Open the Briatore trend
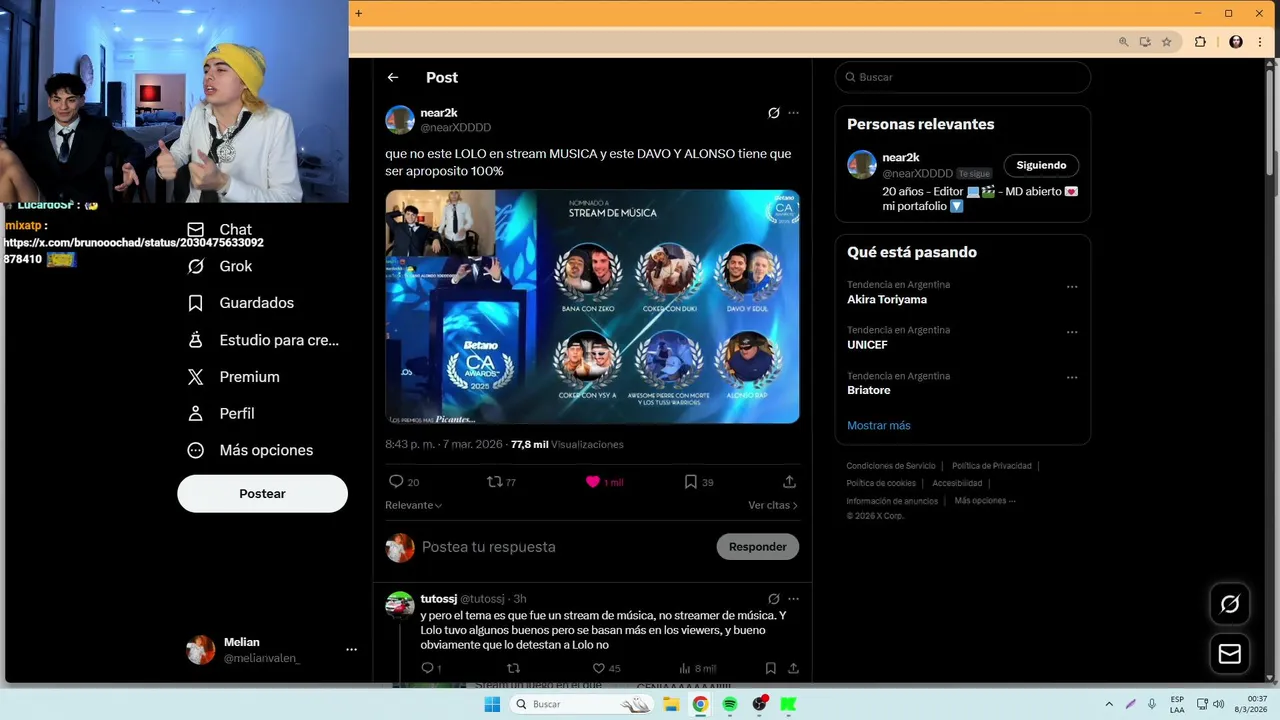Viewport: 1280px width, 720px height. click(868, 390)
